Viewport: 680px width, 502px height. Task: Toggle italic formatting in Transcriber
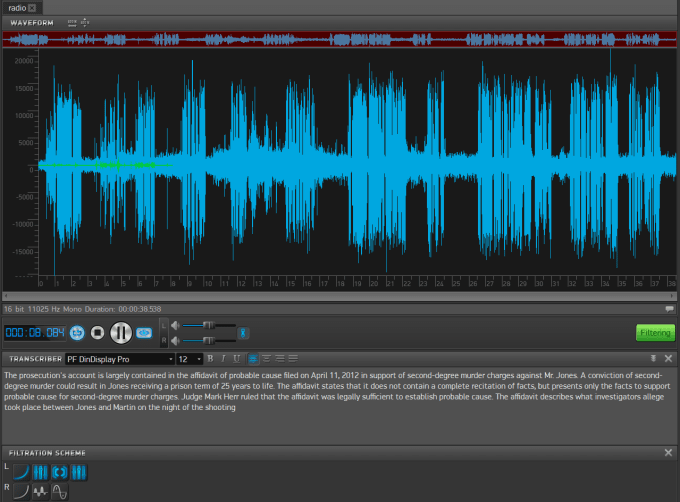pyautogui.click(x=223, y=359)
